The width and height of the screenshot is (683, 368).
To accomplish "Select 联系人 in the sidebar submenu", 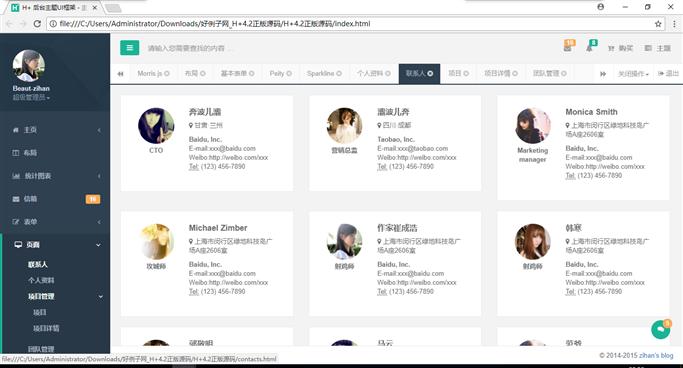I will tap(37, 264).
